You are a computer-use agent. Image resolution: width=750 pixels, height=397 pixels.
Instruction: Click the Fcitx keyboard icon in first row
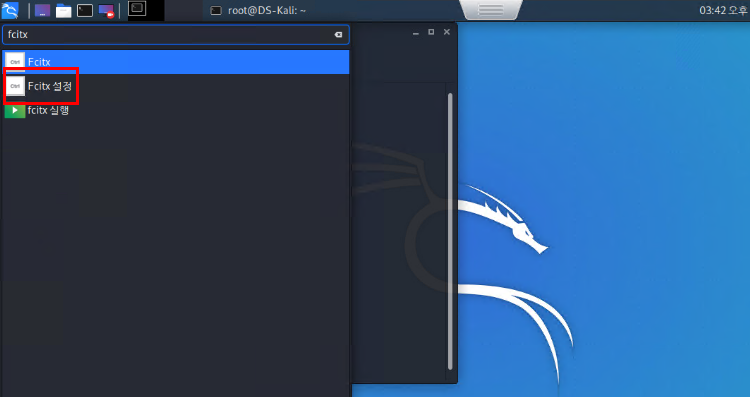coord(15,62)
